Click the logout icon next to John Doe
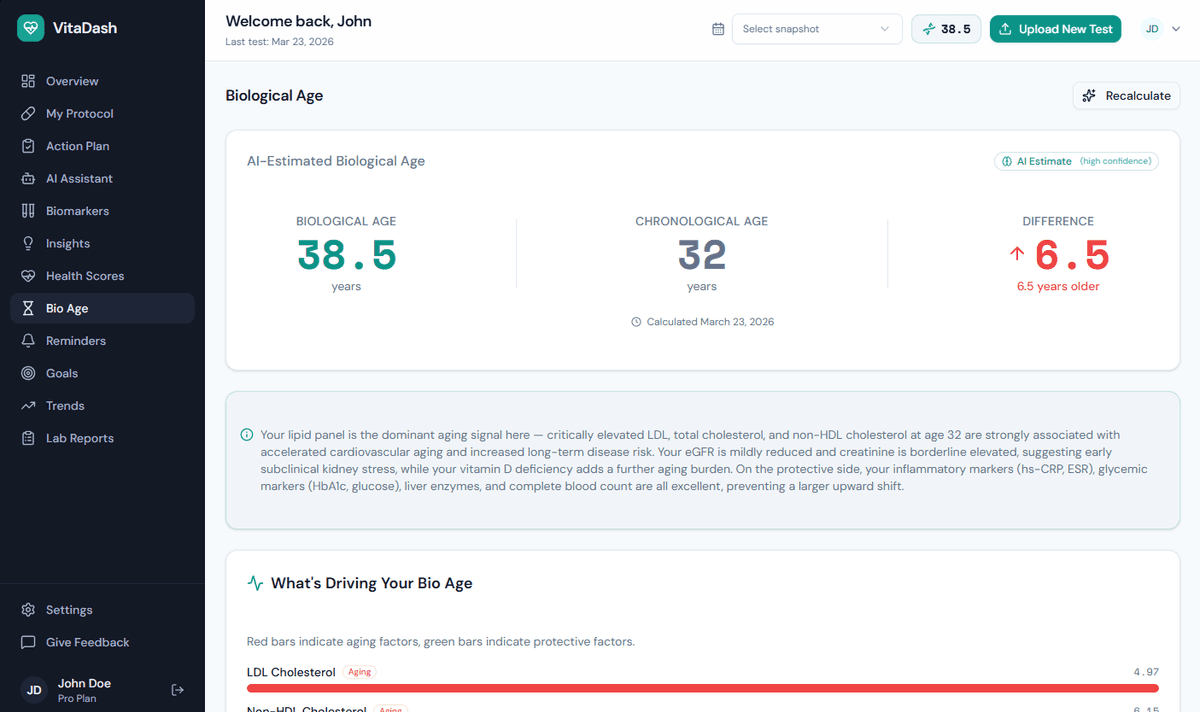1200x712 pixels. pos(178,690)
